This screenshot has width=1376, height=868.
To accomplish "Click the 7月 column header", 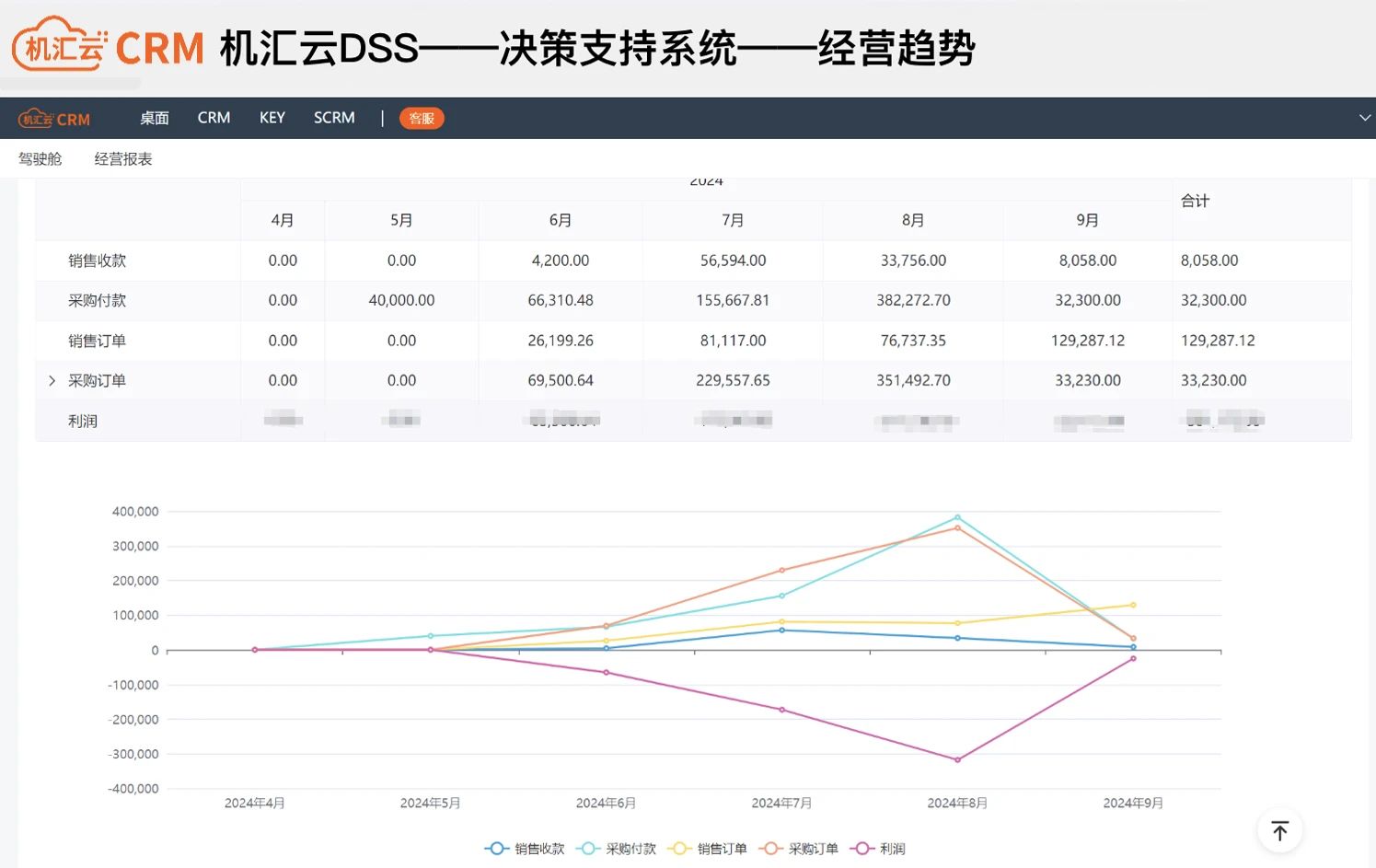I will tap(733, 221).
